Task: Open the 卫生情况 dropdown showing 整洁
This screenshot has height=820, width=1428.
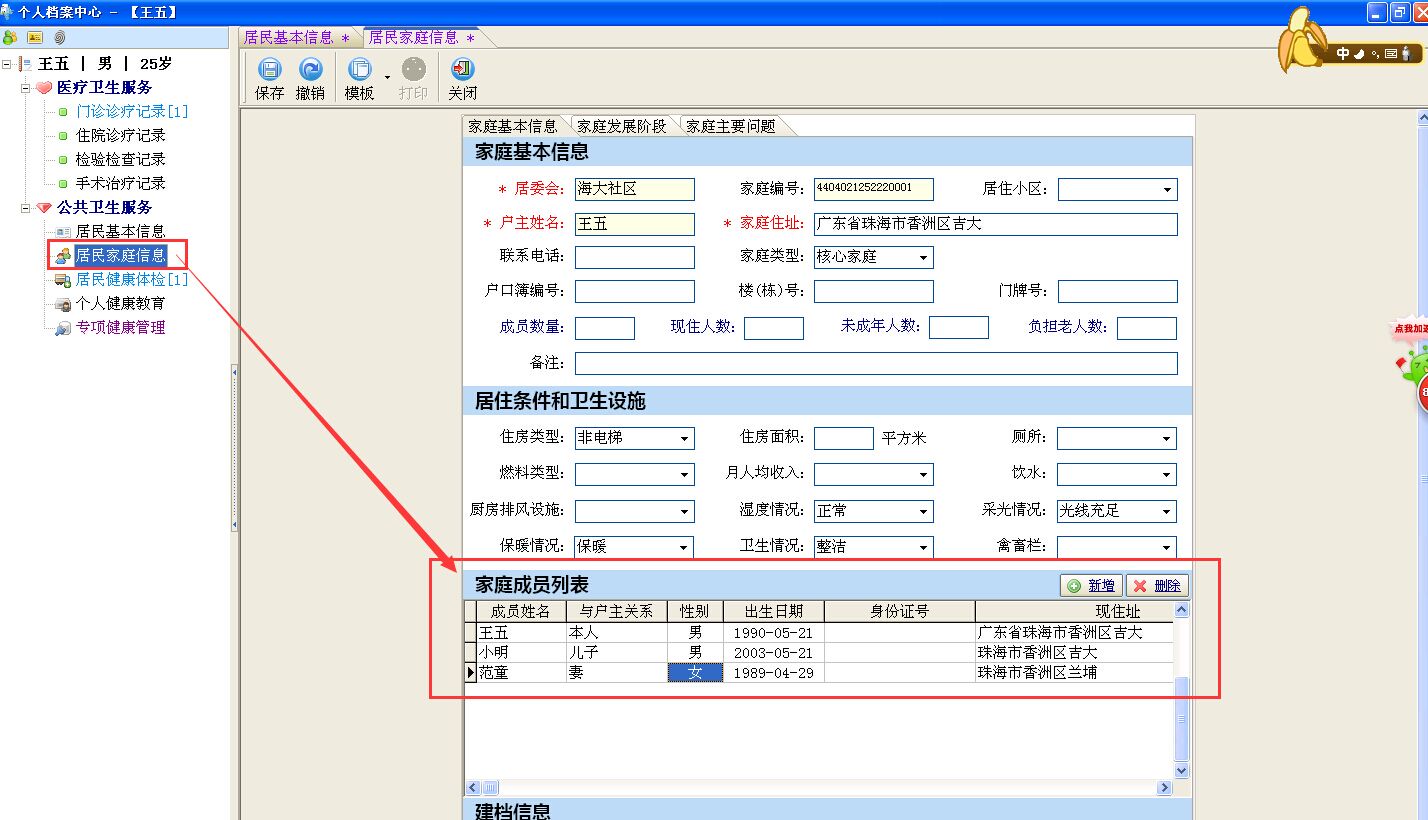Action: pyautogui.click(x=923, y=548)
